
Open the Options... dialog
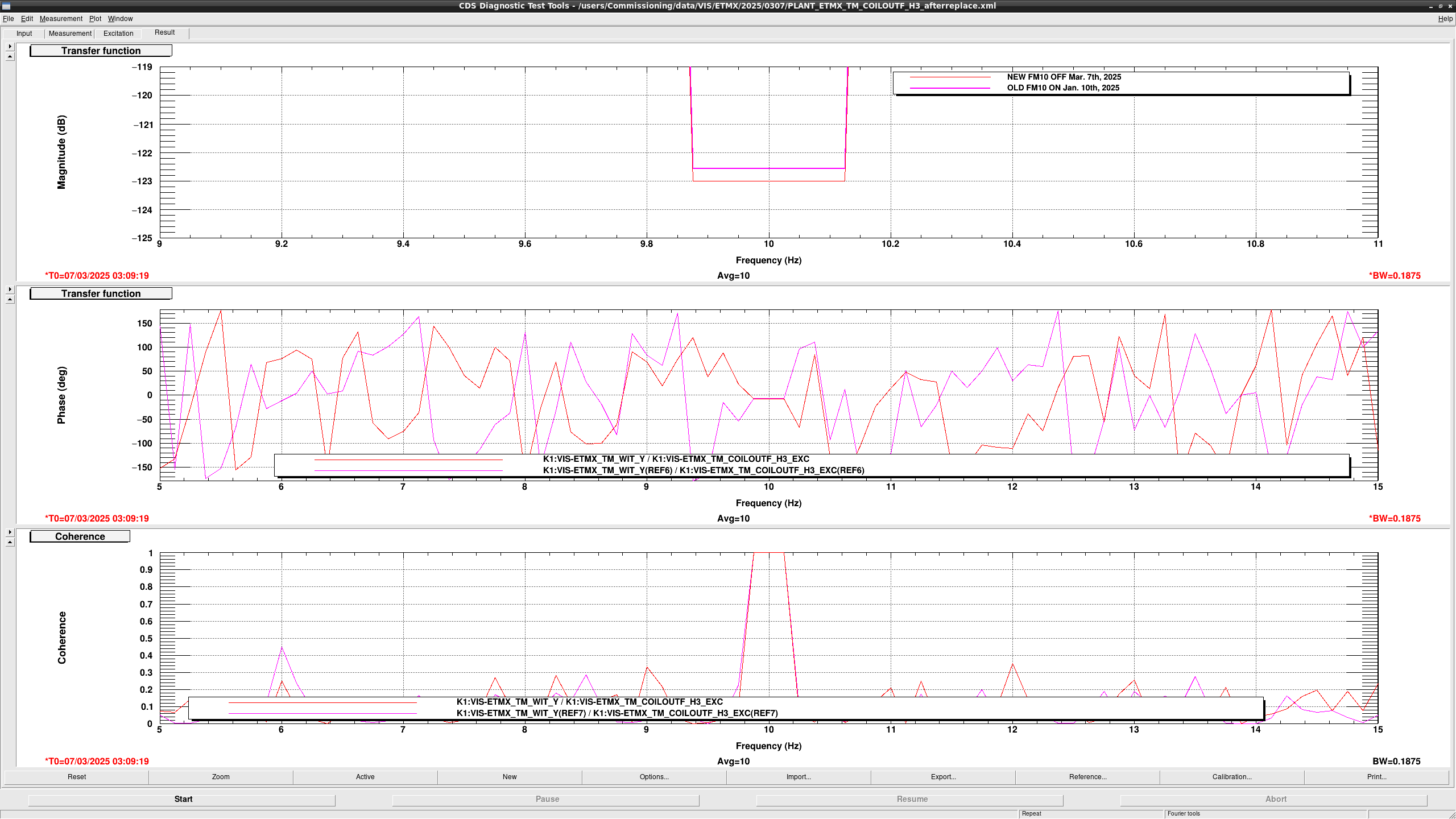pyautogui.click(x=654, y=777)
